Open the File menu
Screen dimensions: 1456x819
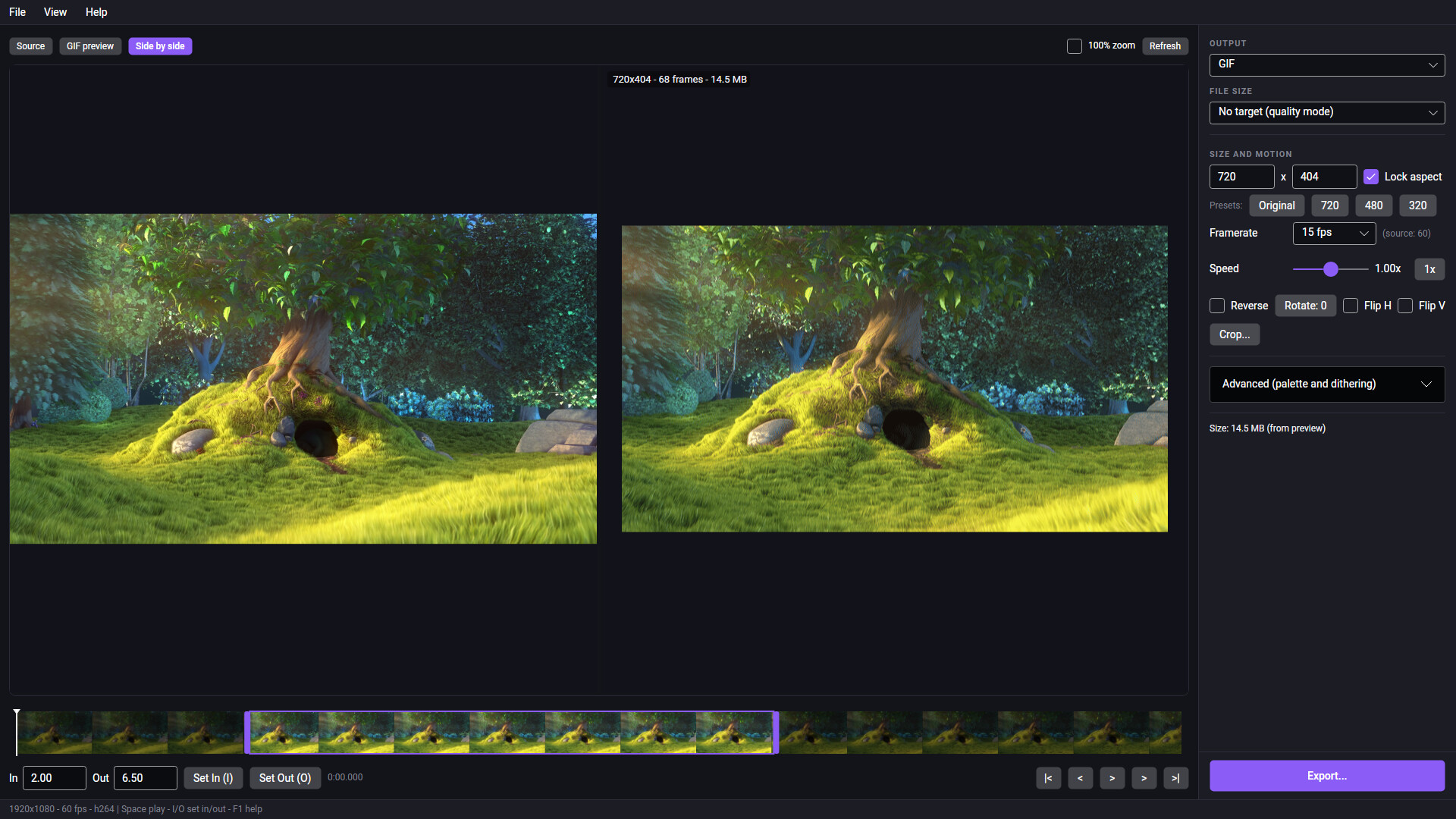(17, 12)
